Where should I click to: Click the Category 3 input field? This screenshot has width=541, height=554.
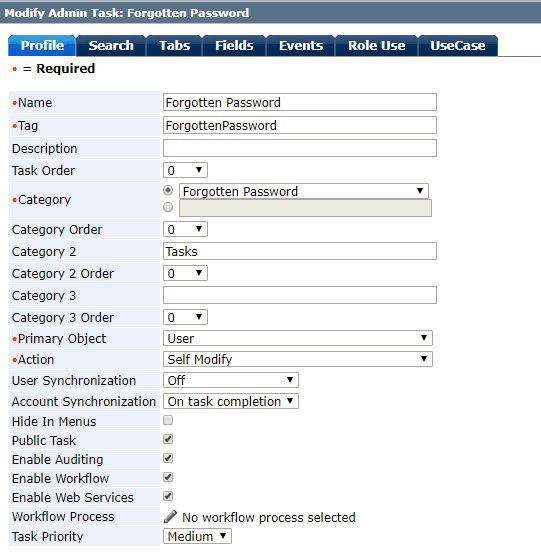(x=300, y=295)
